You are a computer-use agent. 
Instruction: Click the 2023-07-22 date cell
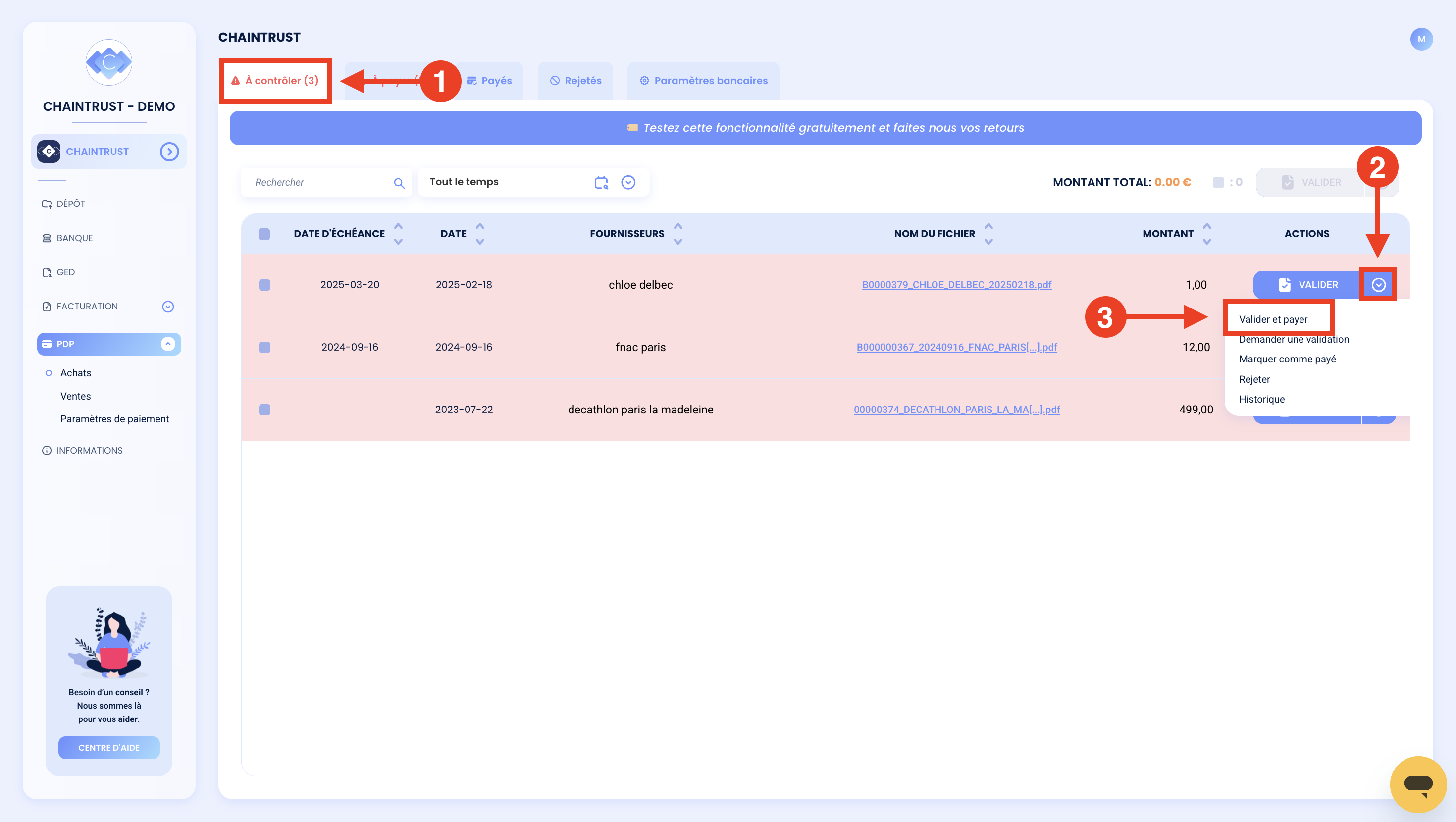point(464,410)
